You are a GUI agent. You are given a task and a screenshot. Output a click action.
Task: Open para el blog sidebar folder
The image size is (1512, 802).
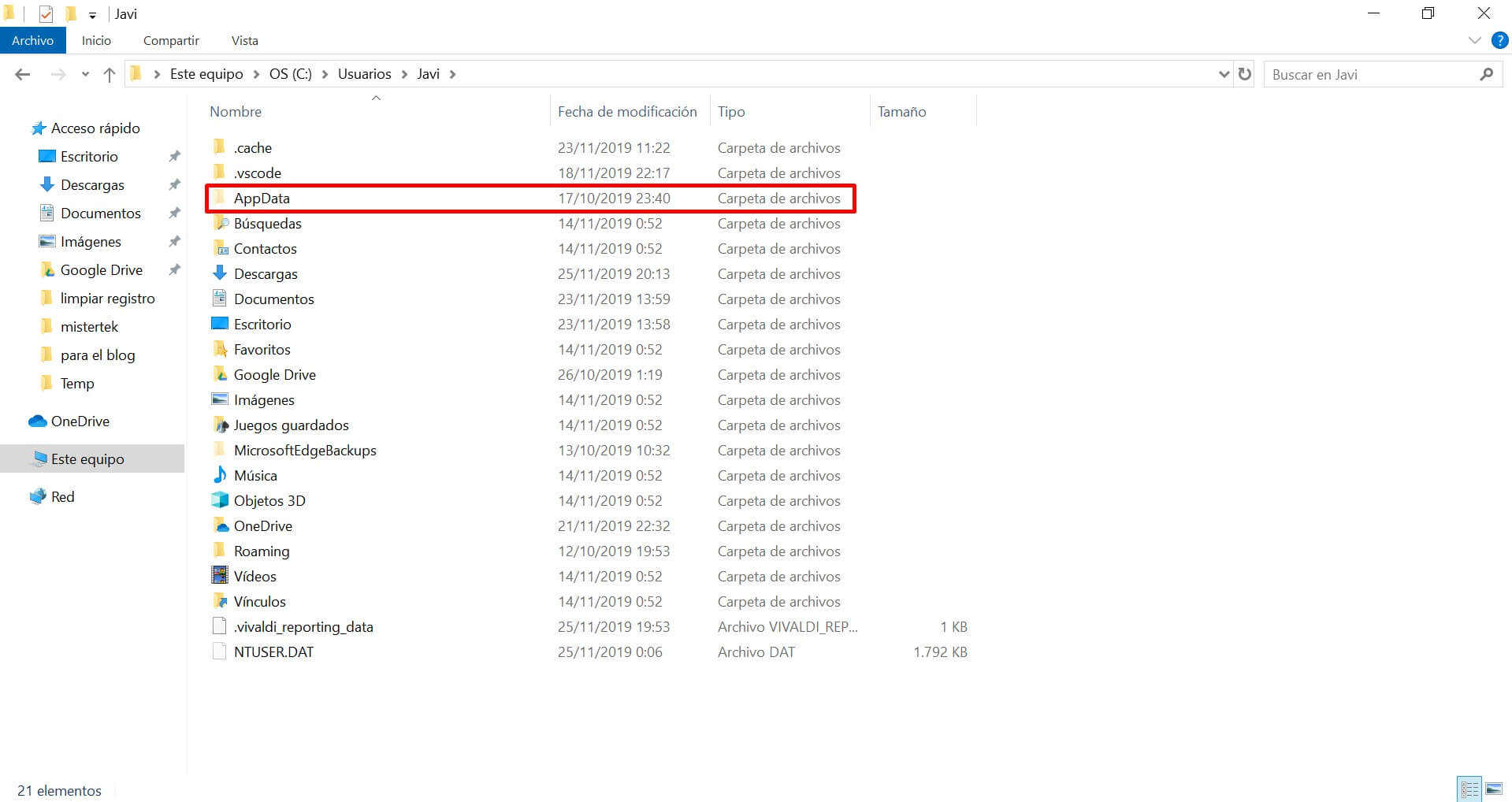click(x=98, y=355)
